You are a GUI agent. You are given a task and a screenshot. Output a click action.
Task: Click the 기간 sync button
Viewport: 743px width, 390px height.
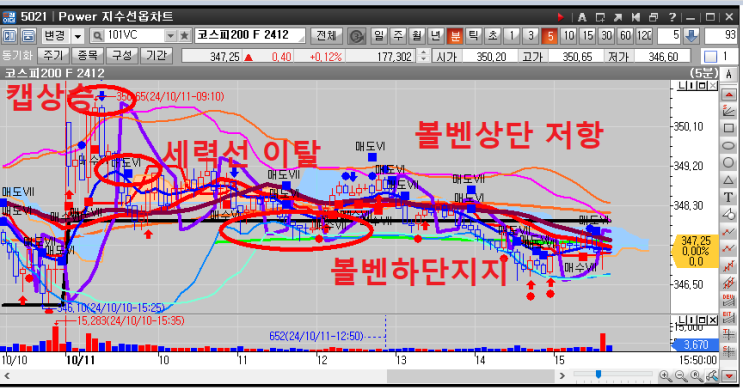click(x=156, y=56)
